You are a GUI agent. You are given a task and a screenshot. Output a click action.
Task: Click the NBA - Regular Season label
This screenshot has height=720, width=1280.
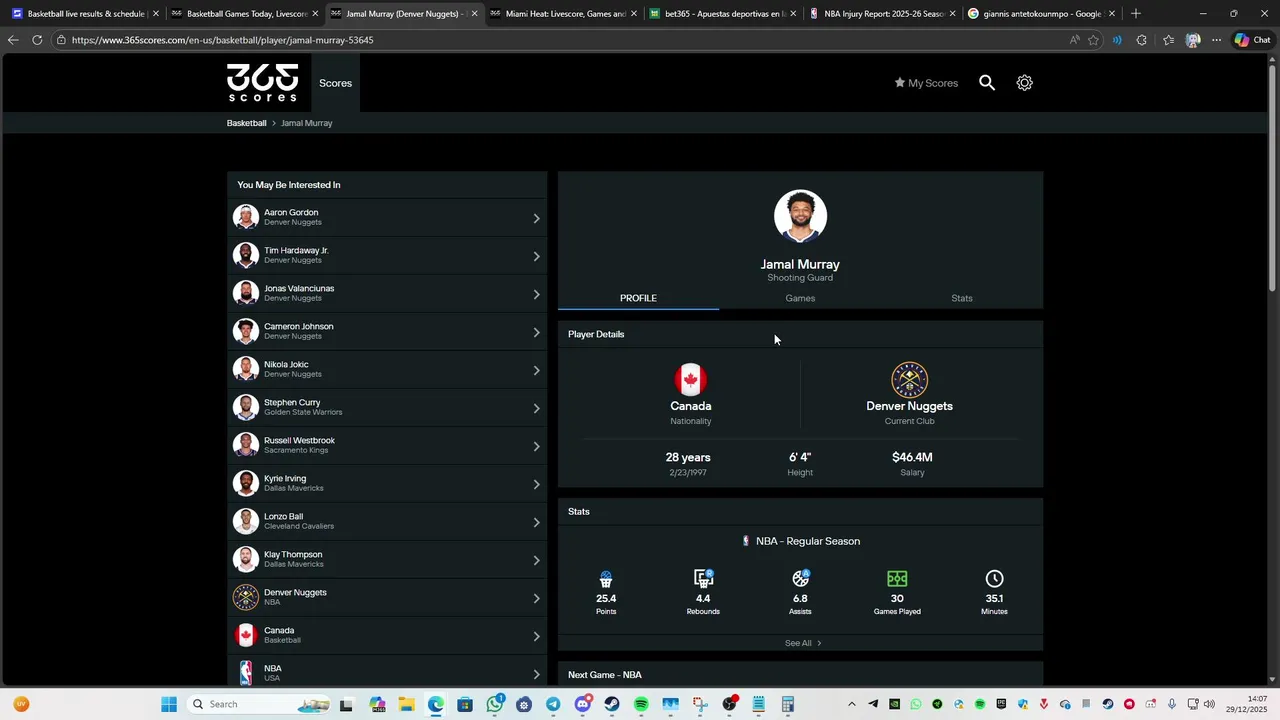tap(808, 541)
